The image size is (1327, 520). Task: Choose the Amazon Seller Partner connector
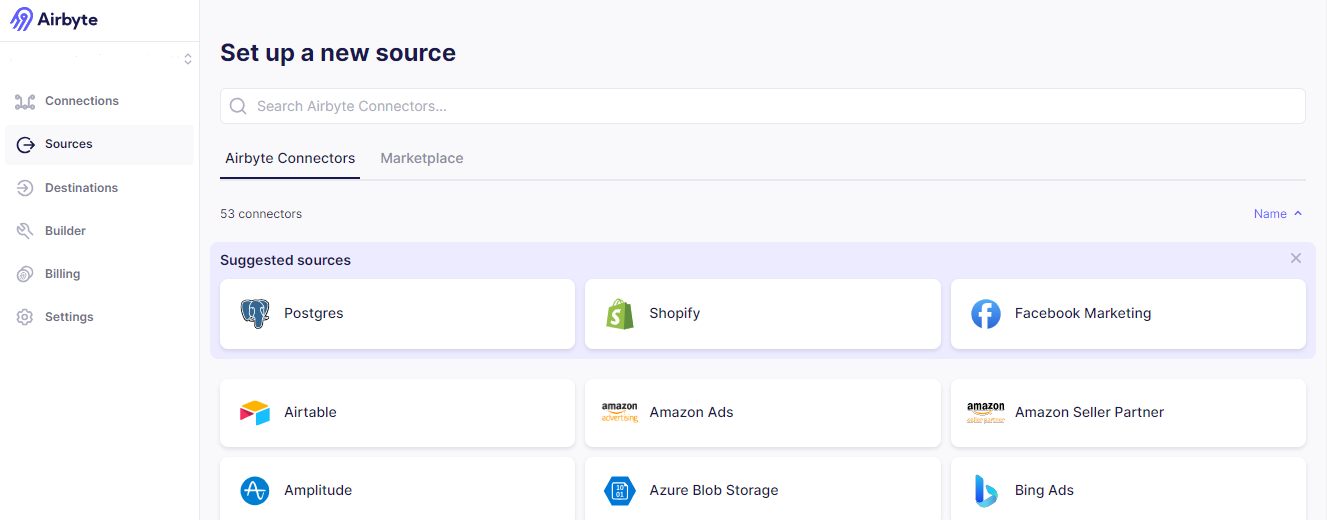tap(1128, 413)
